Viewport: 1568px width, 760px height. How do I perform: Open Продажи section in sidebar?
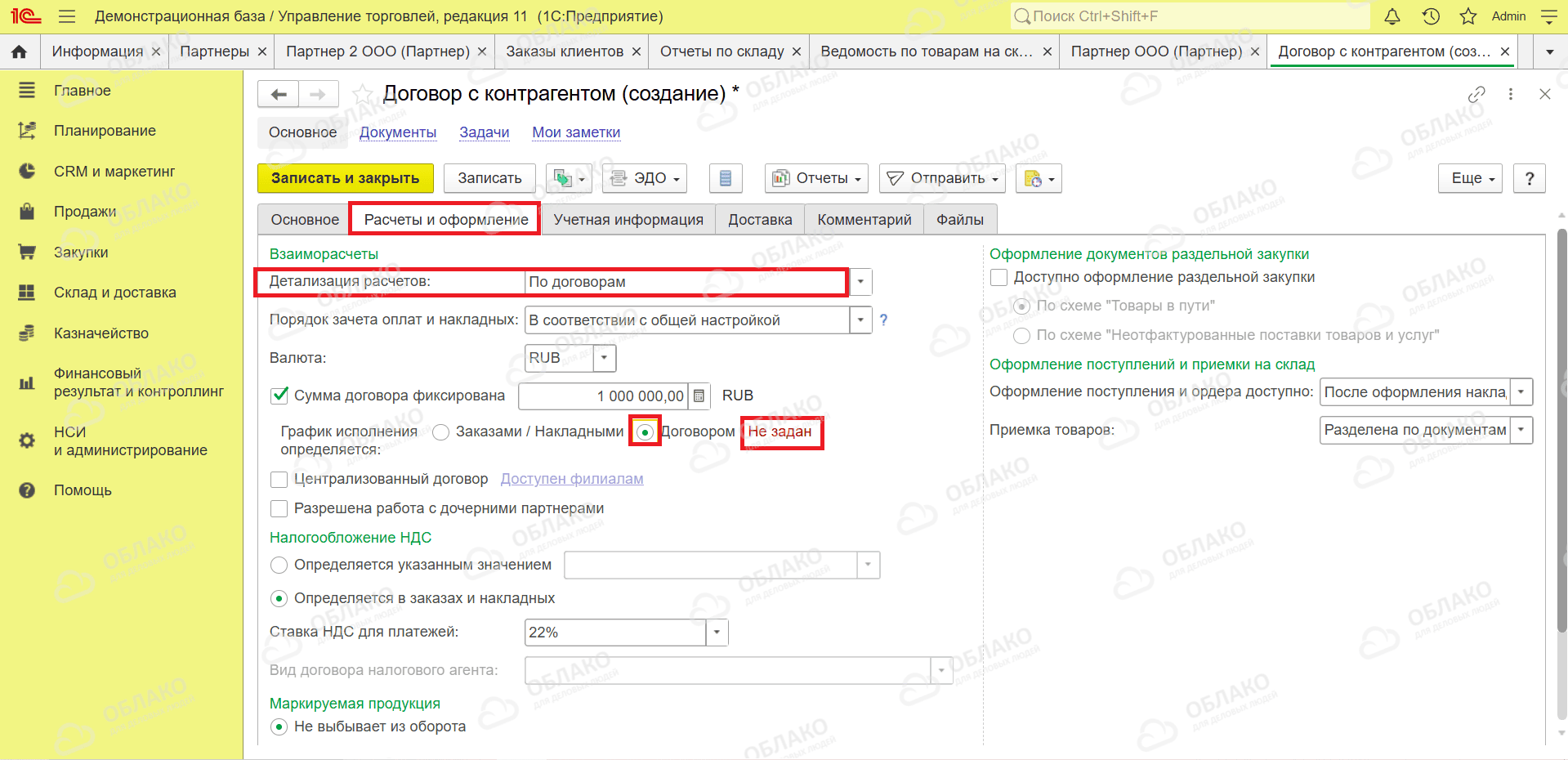click(85, 212)
